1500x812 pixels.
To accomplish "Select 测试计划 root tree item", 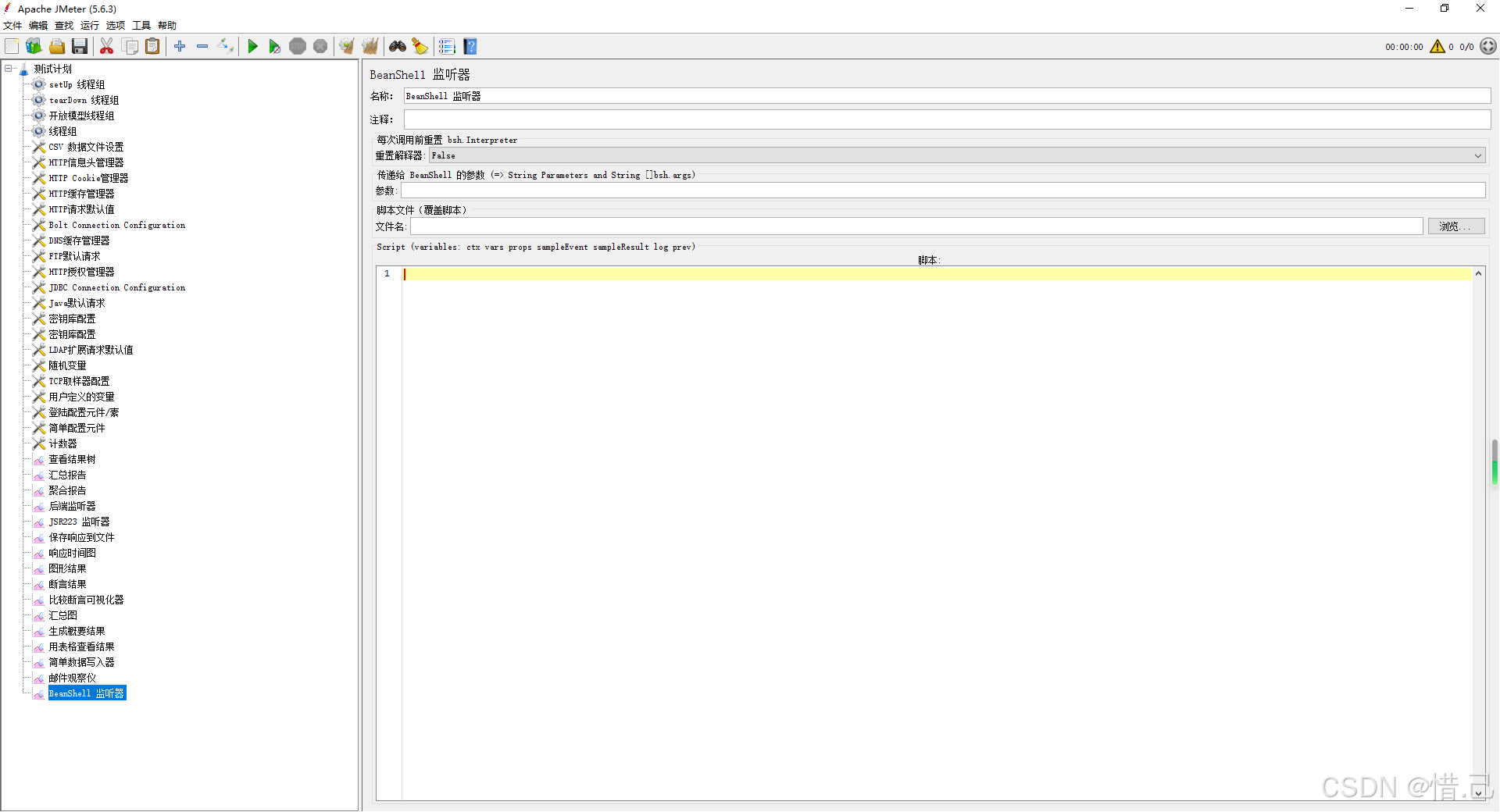I will coord(52,69).
